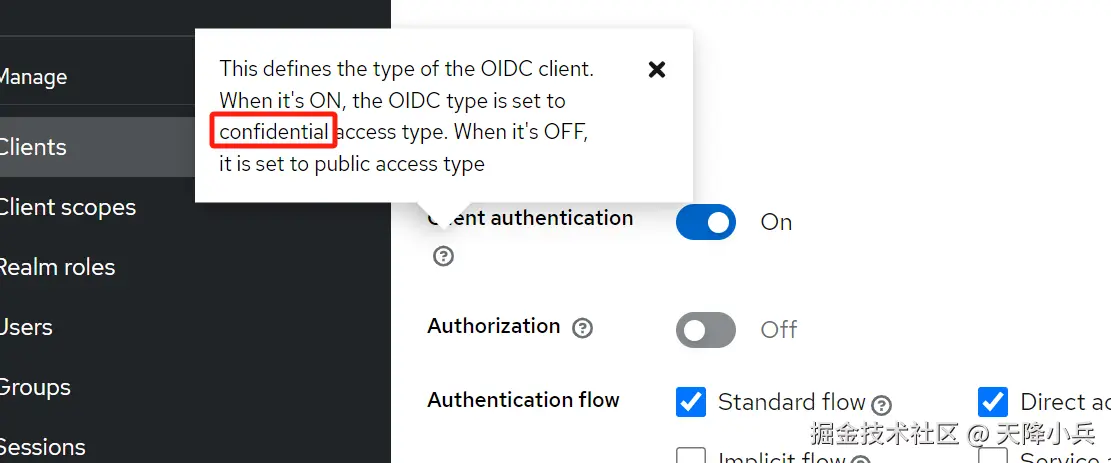Uncheck the Direct access checkbox
1111x463 pixels.
click(x=993, y=402)
